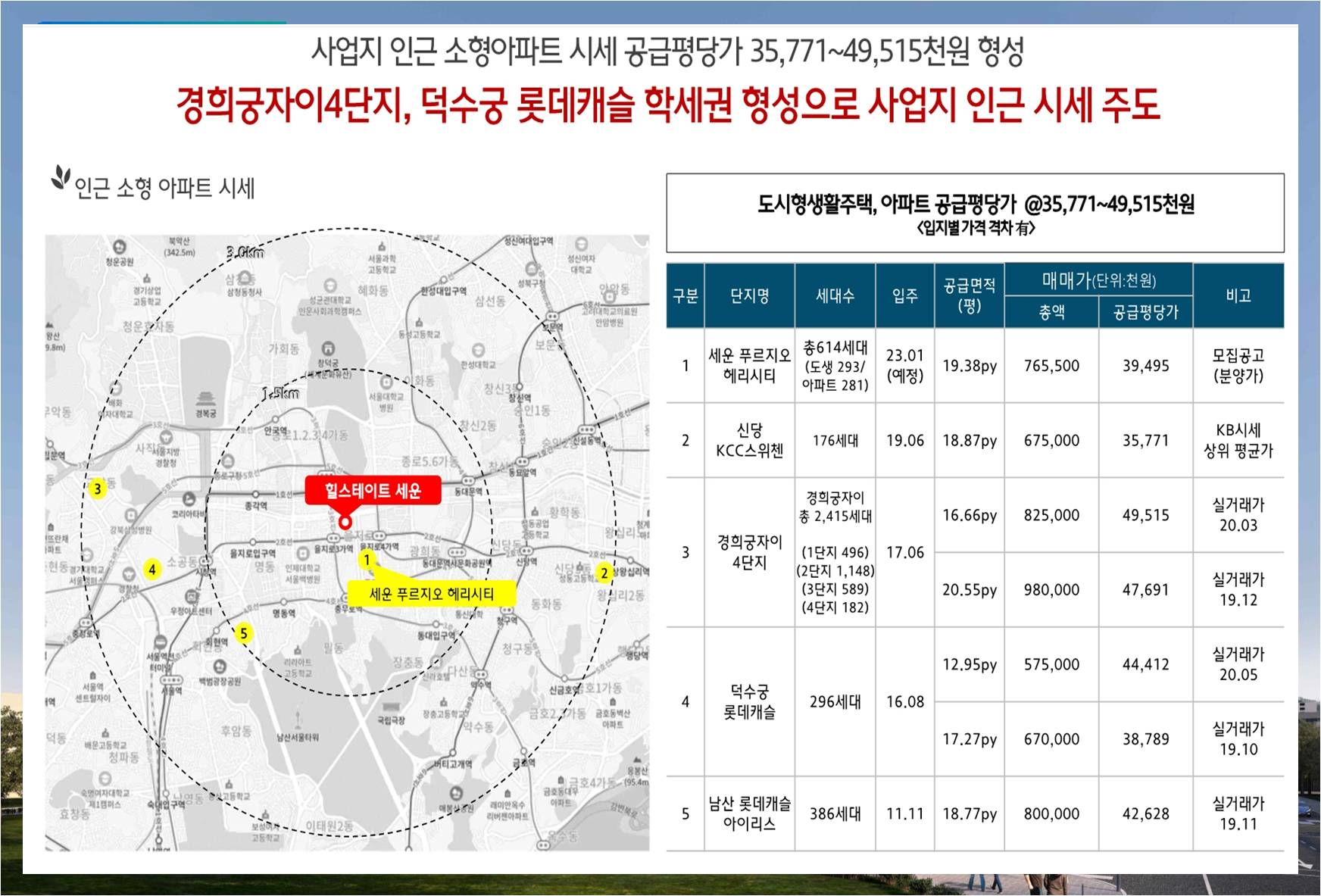Click the 12.95py area cell
This screenshot has height=896, width=1321.
click(x=970, y=664)
